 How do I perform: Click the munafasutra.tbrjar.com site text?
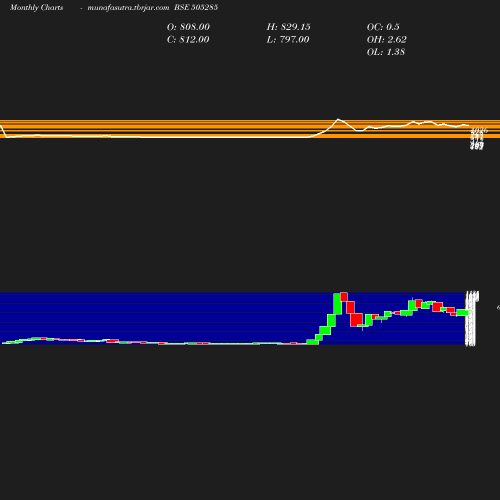tap(128, 7)
